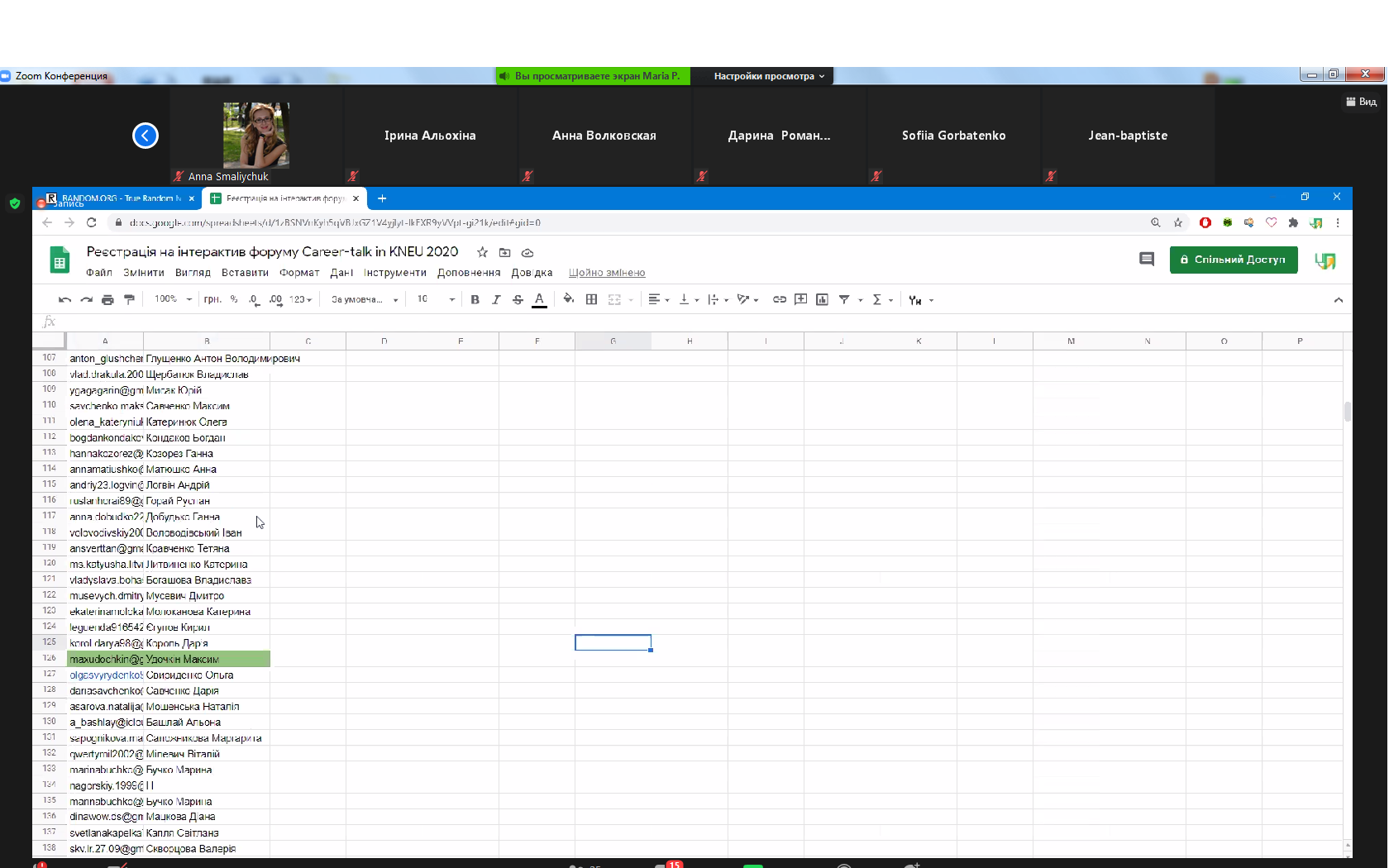1389x868 pixels.
Task: Open the text color picker
Action: click(x=539, y=300)
